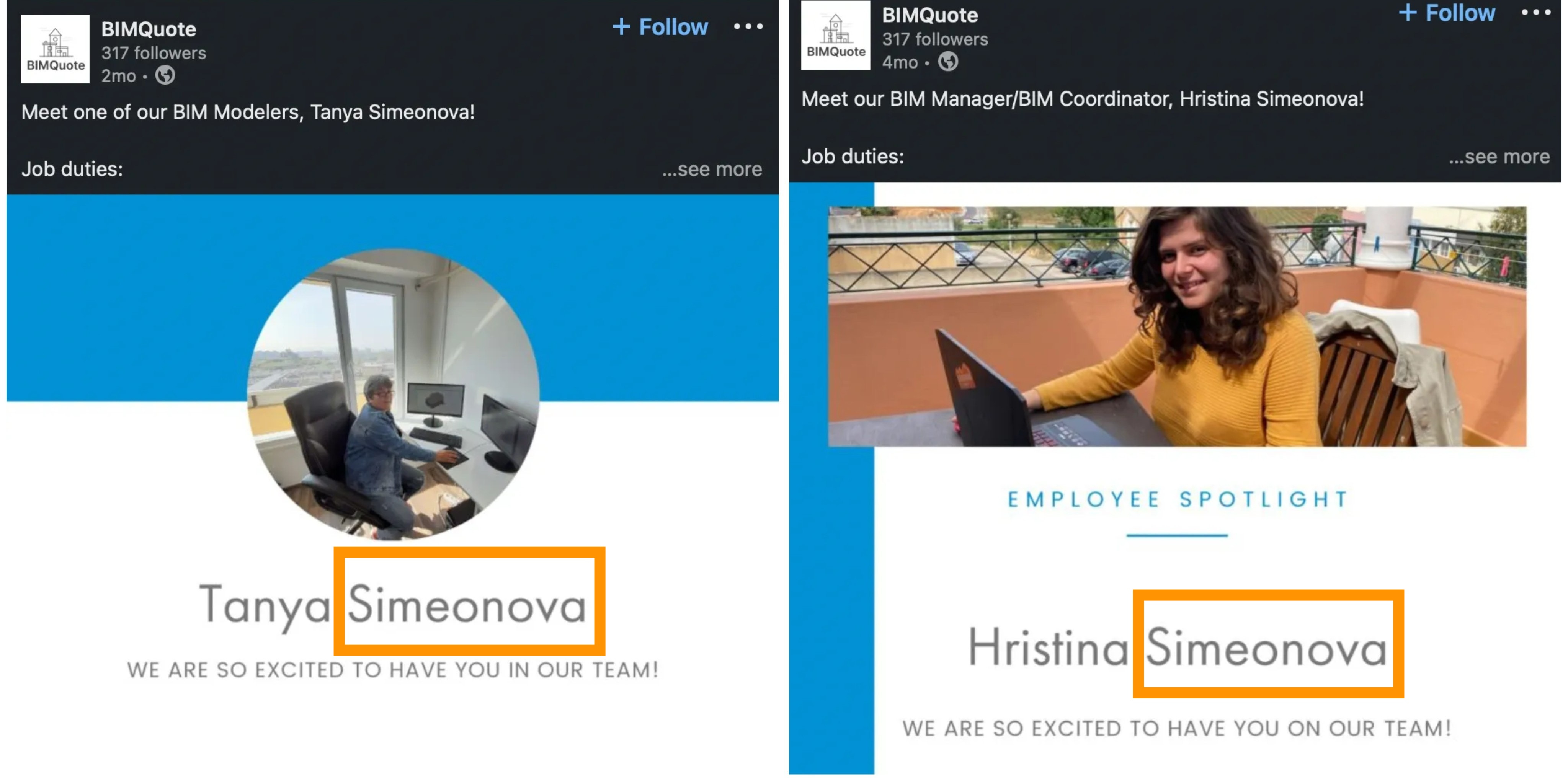
Task: Click the Meet our BIM Manager post text
Action: click(x=1082, y=99)
